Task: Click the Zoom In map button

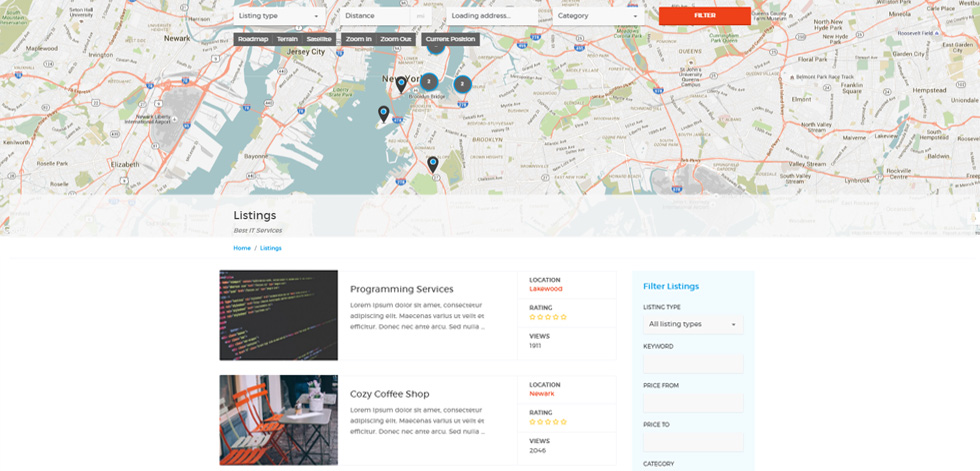Action: [359, 39]
